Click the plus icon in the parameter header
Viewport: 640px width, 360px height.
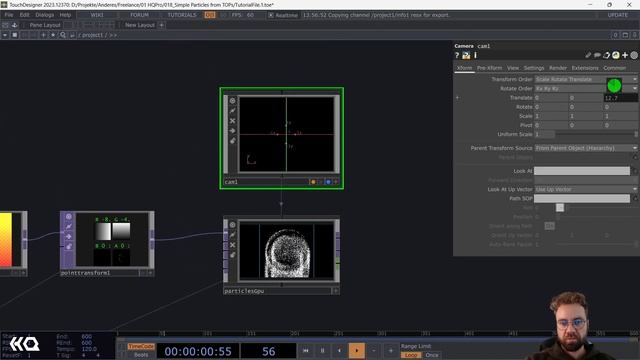coord(625,55)
